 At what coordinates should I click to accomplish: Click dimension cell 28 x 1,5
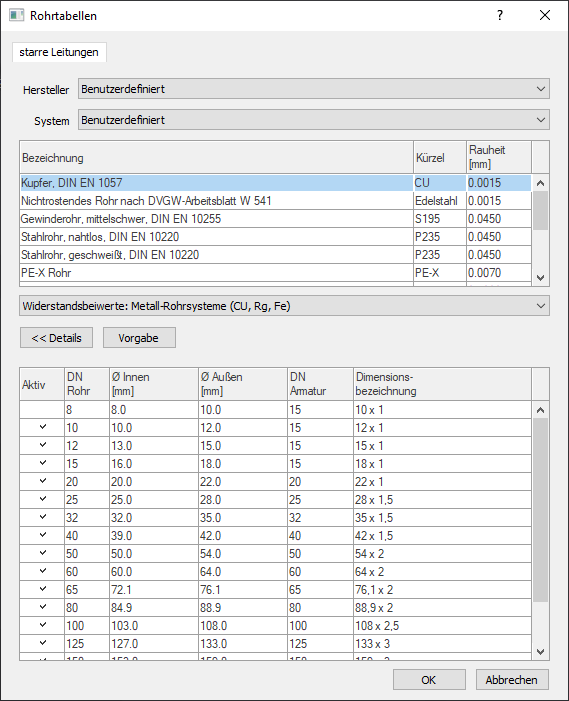pos(443,499)
